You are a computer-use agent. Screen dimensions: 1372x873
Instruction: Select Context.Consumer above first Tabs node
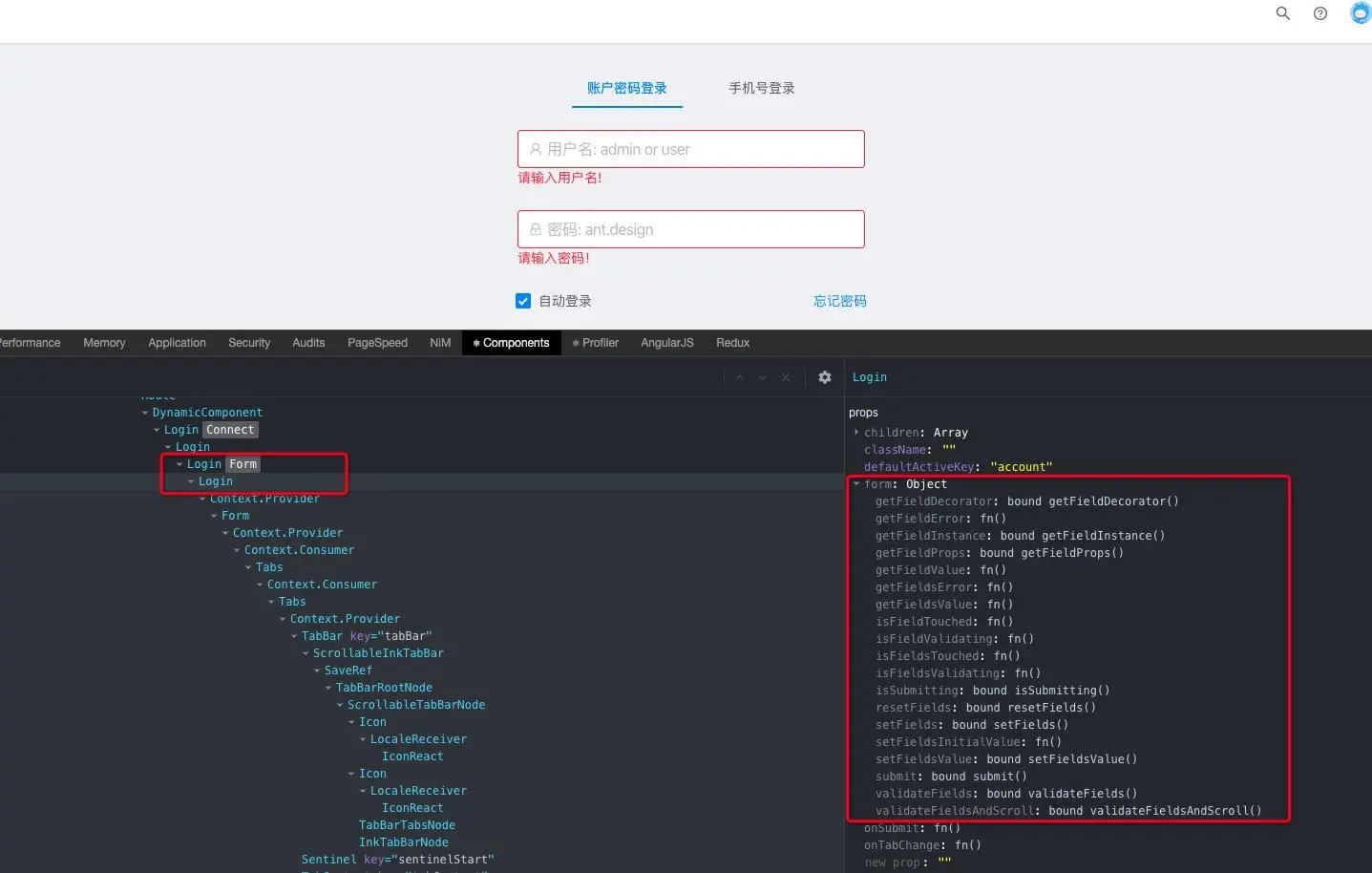(299, 550)
